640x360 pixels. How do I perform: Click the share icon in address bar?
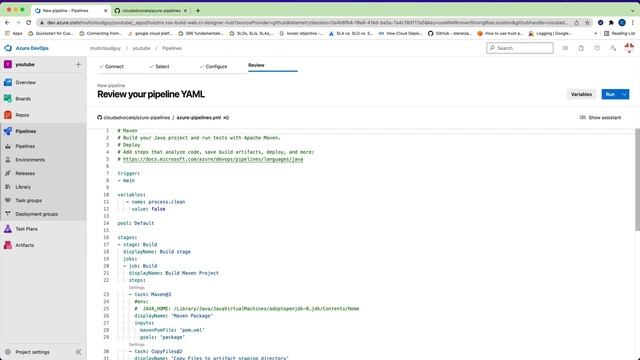(577, 22)
